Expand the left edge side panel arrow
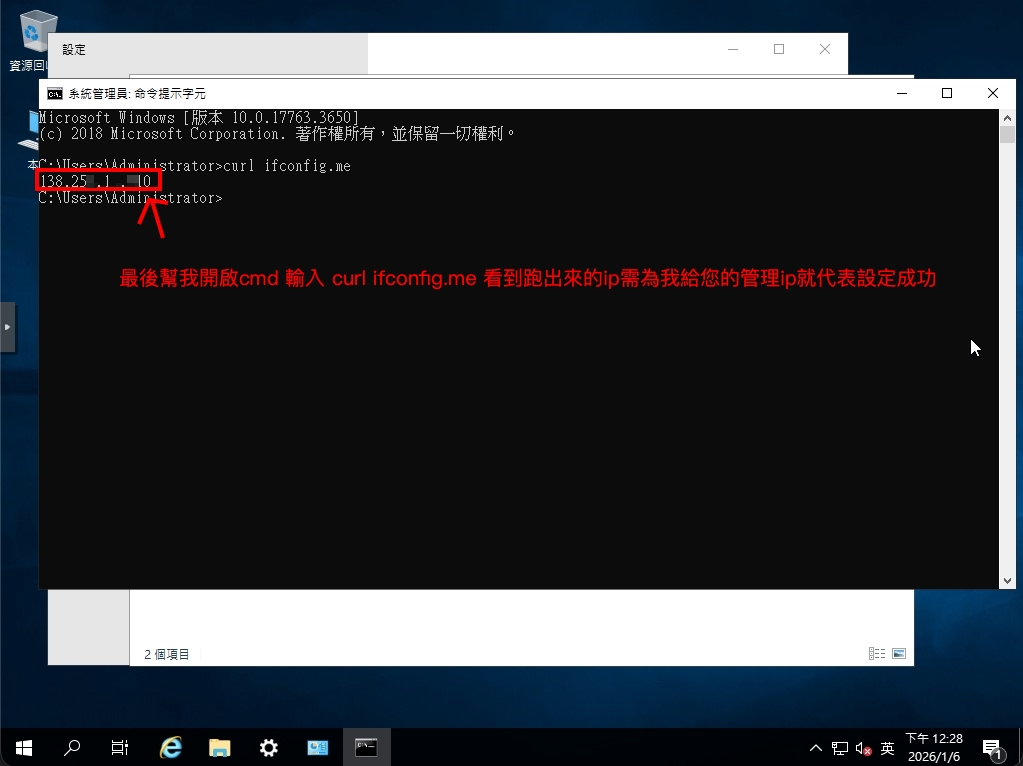Image resolution: width=1023 pixels, height=766 pixels. [7, 327]
